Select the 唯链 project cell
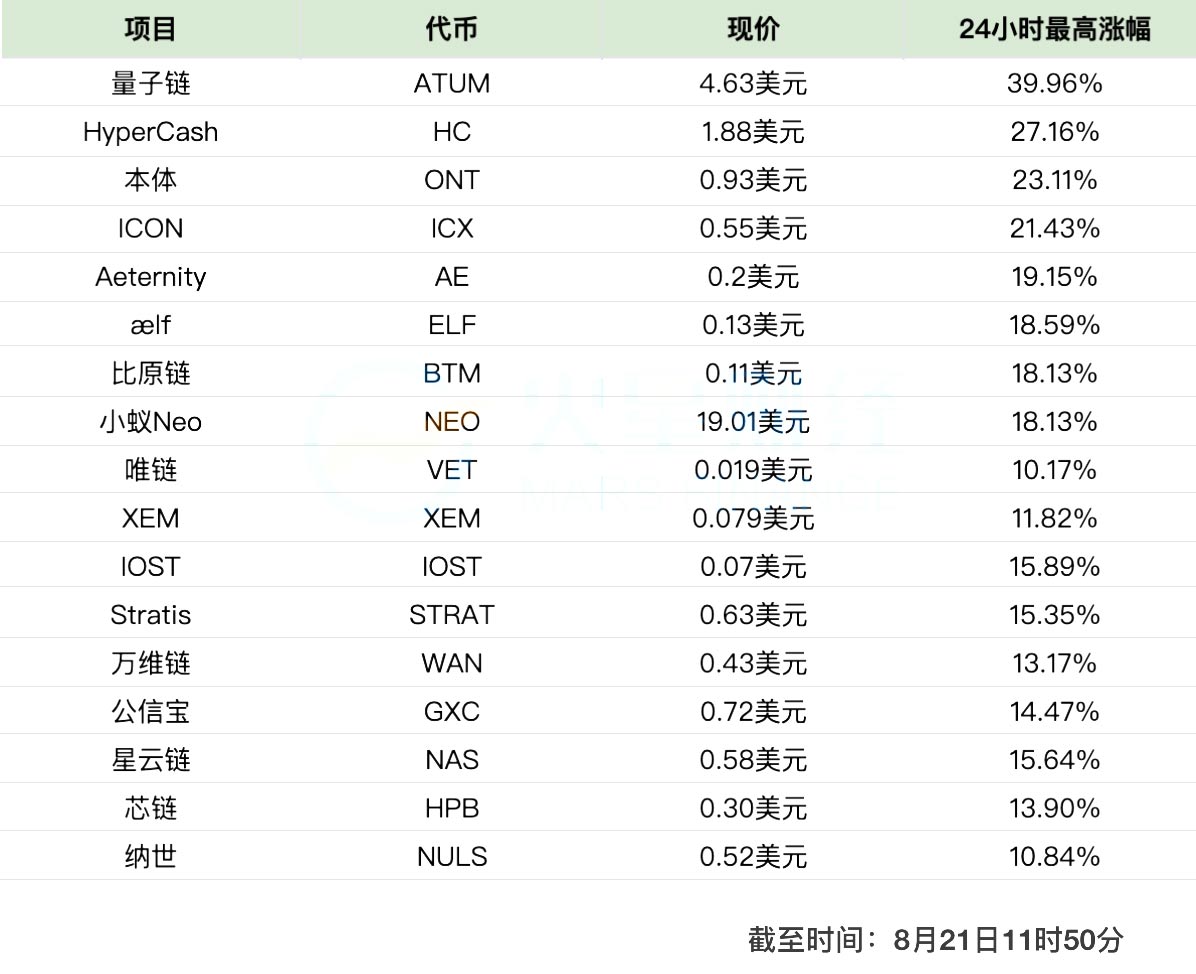 click(150, 470)
